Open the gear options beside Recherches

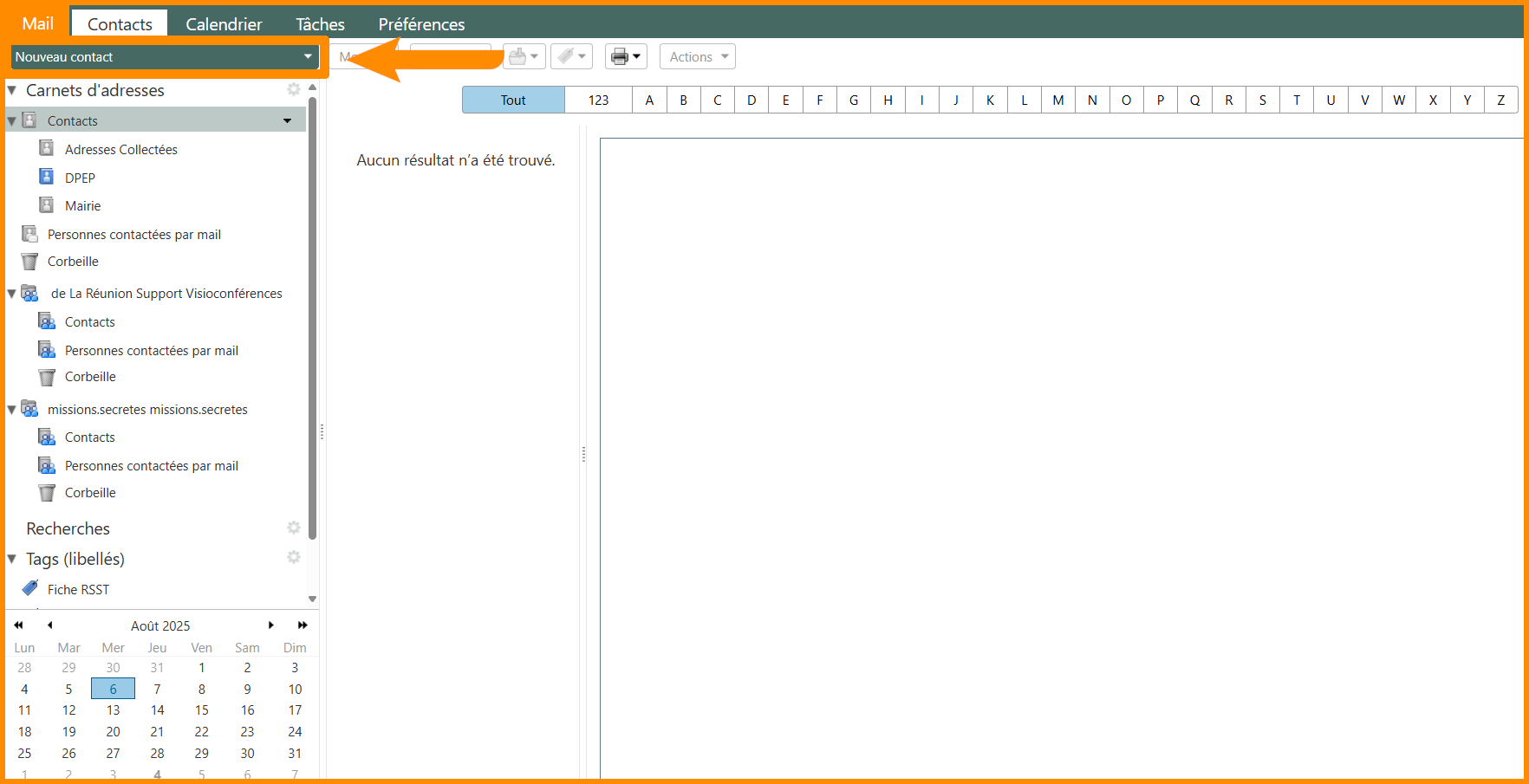294,528
